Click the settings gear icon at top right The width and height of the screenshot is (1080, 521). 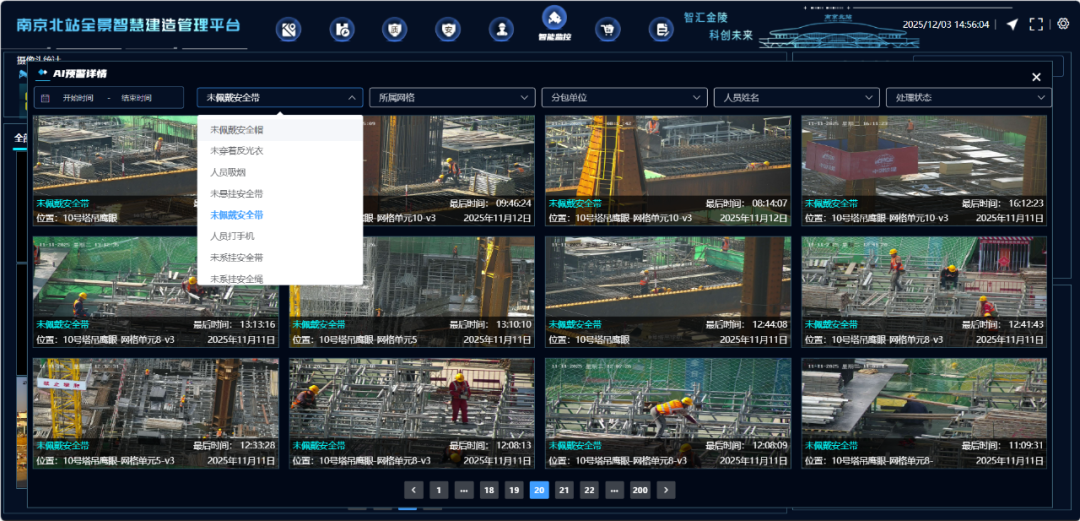[x=1063, y=24]
